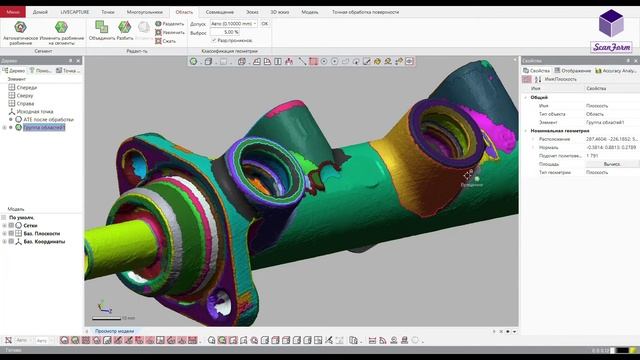
Task: Select the Сжать shrink tool
Action: pos(165,41)
